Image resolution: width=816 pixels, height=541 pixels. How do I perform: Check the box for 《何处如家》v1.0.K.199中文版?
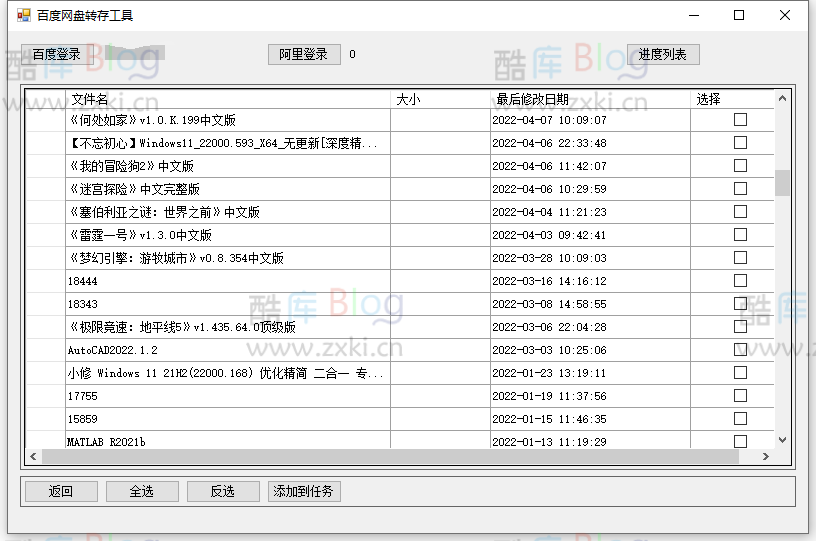pos(740,120)
